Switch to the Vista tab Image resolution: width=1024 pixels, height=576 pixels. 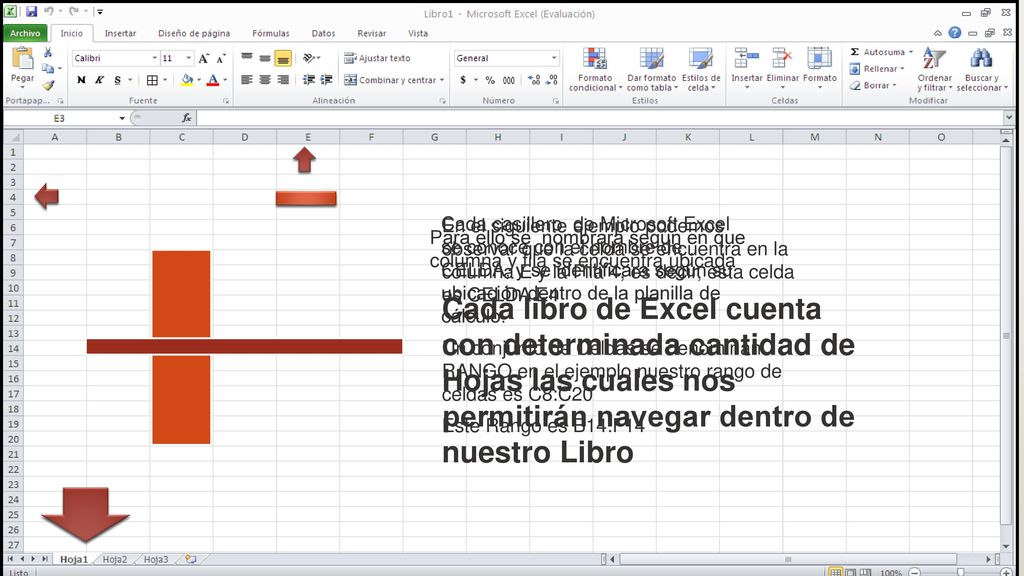coord(418,33)
